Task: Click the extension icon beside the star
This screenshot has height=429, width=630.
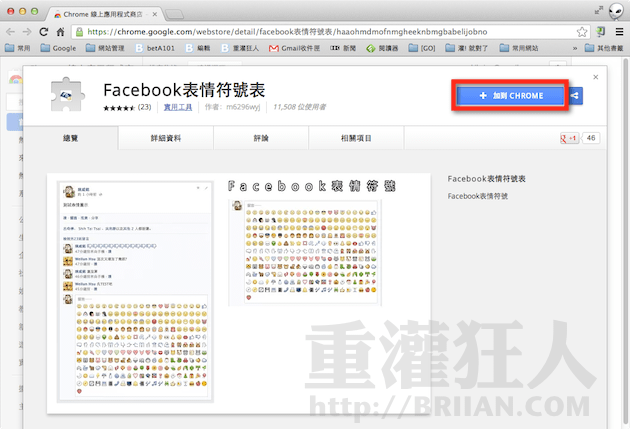Action: point(601,32)
